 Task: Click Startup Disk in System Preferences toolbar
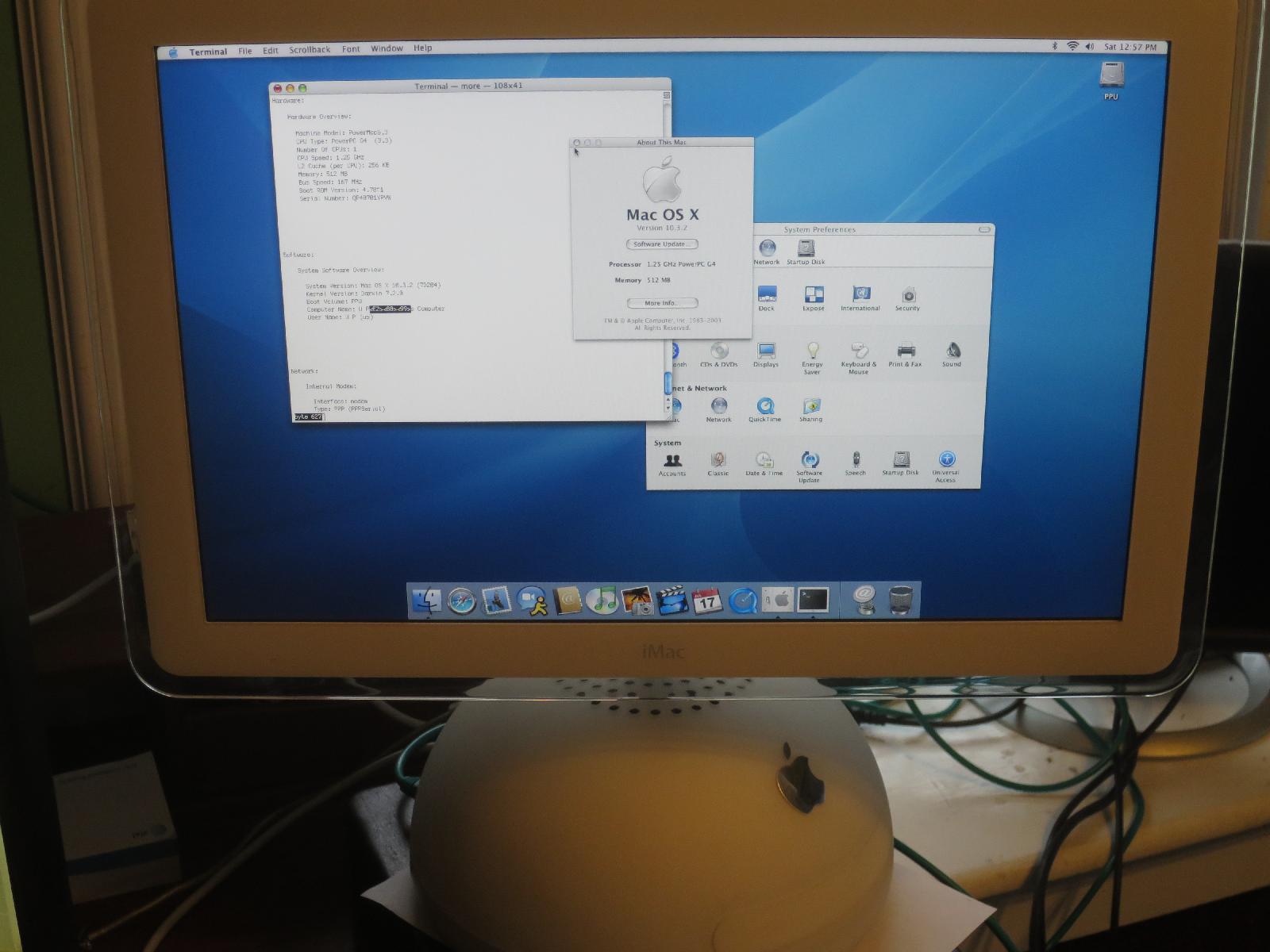(806, 252)
